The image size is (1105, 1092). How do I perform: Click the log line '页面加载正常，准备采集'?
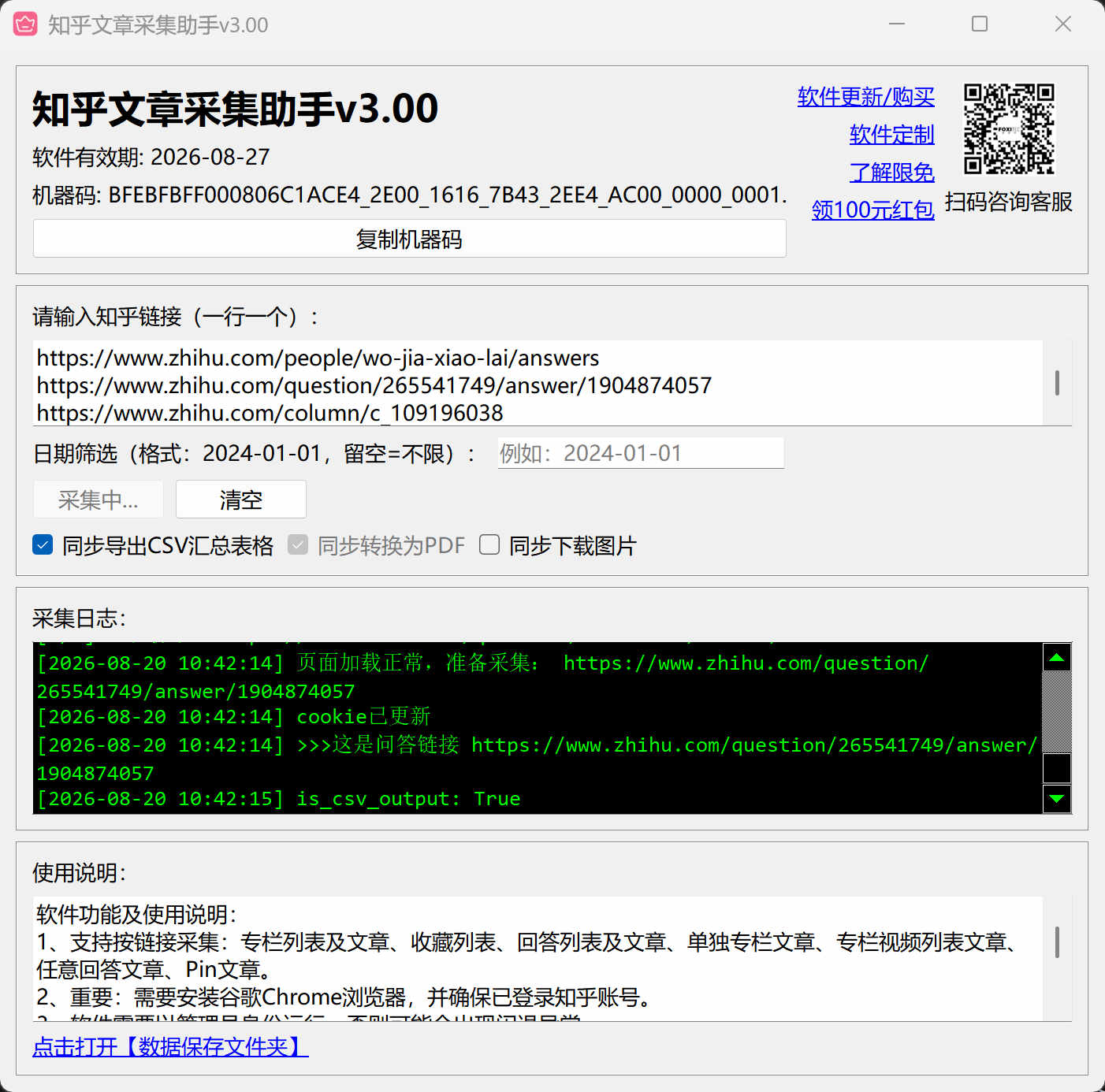482,677
